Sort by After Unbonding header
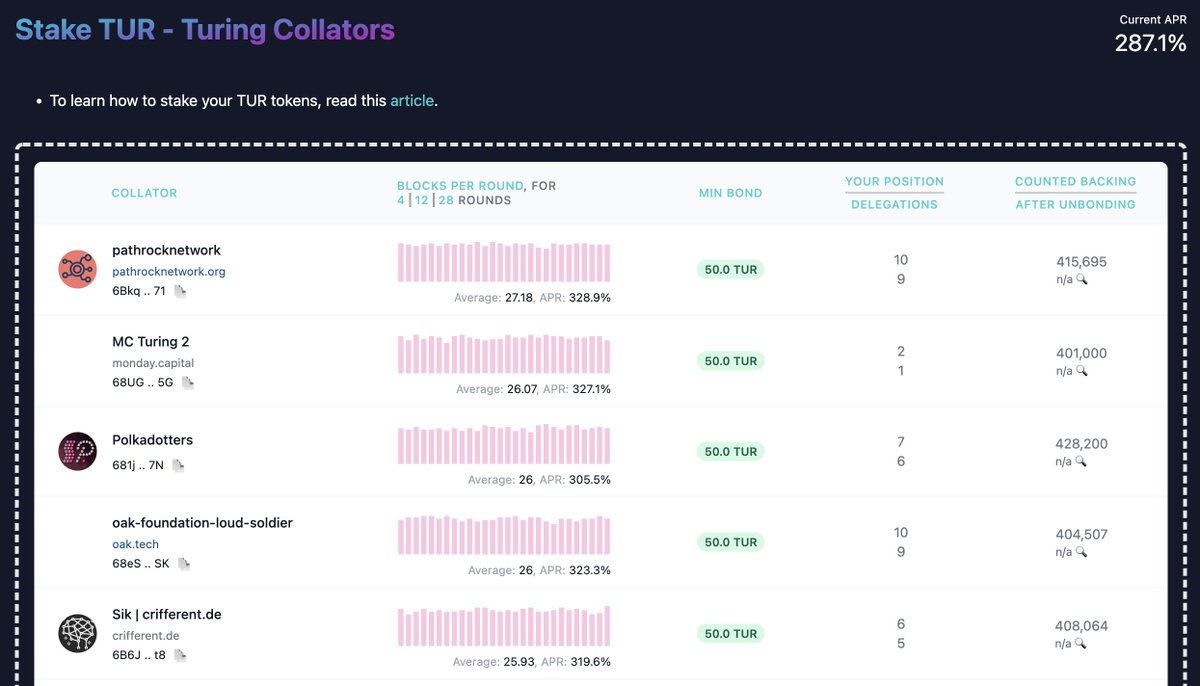The image size is (1200, 686). pos(1075,205)
